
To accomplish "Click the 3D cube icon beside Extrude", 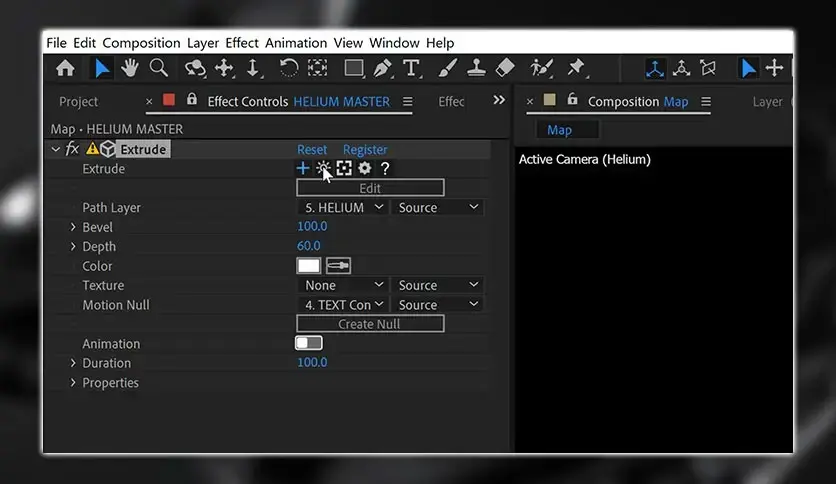I will [x=108, y=149].
